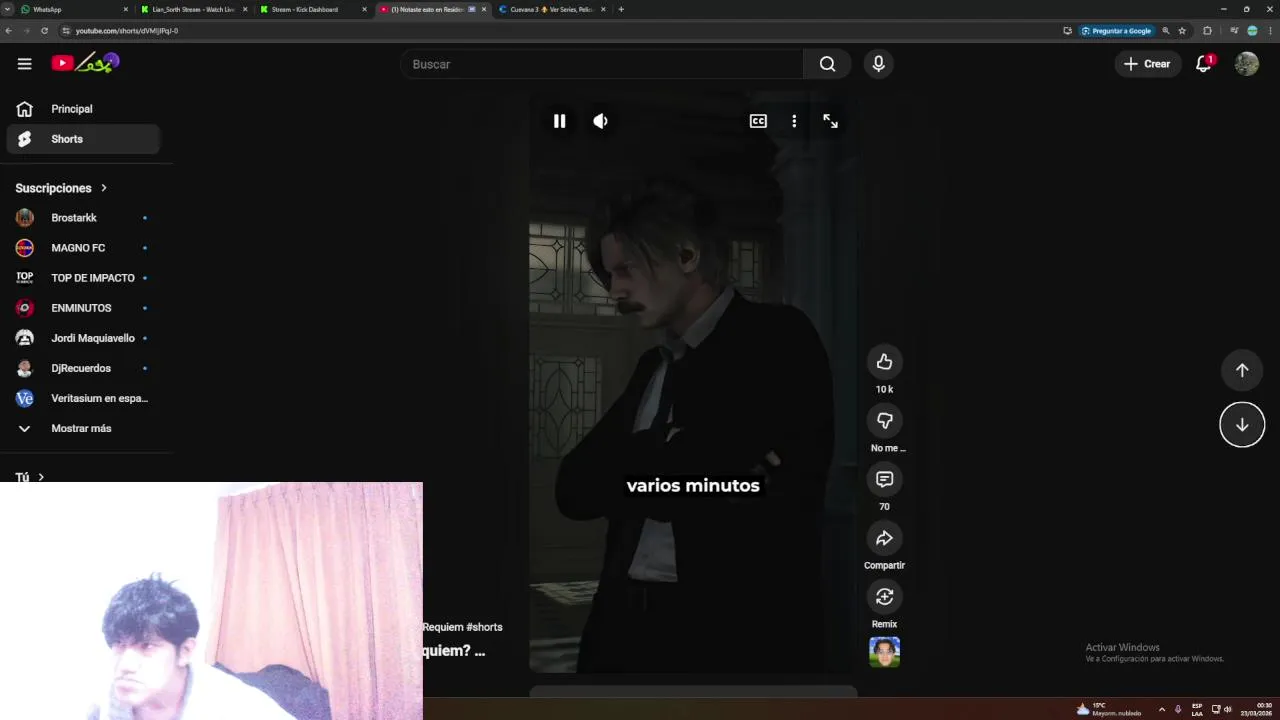Open the media controls icon in toolbar
1280x720 pixels.
(x=1234, y=31)
